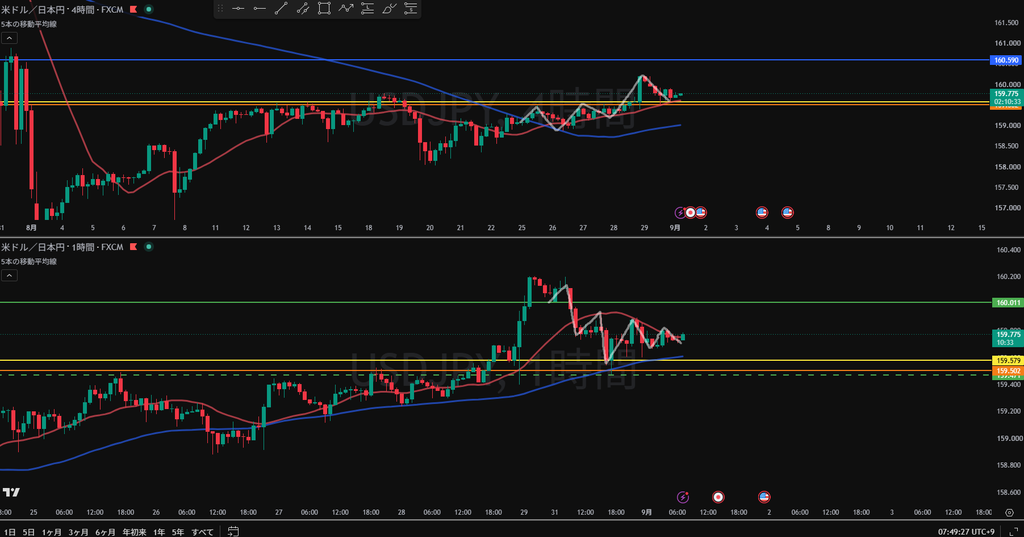
Task: Select the horizontal line drawing tool
Action: click(x=238, y=8)
